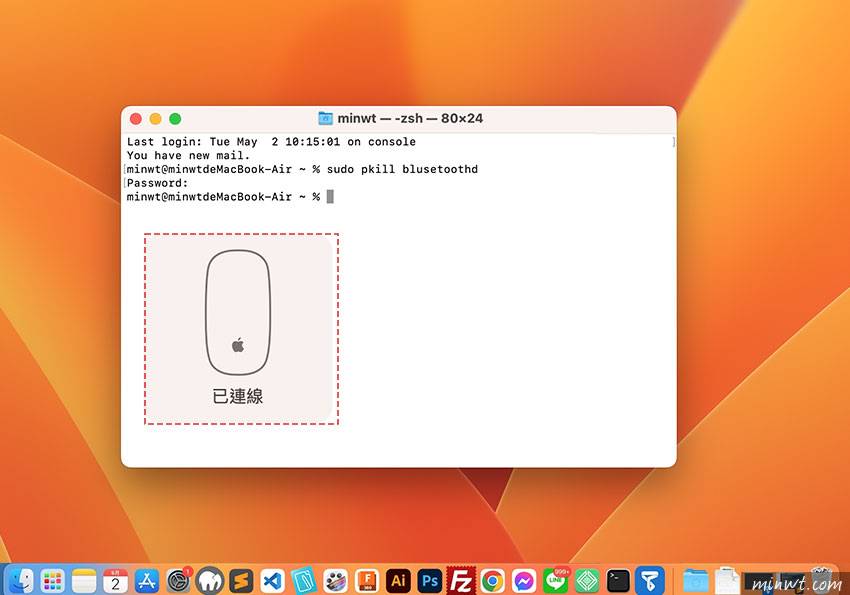Screen dimensions: 850x595
Task: Zoom the Terminal window with green button
Action: coord(175,119)
